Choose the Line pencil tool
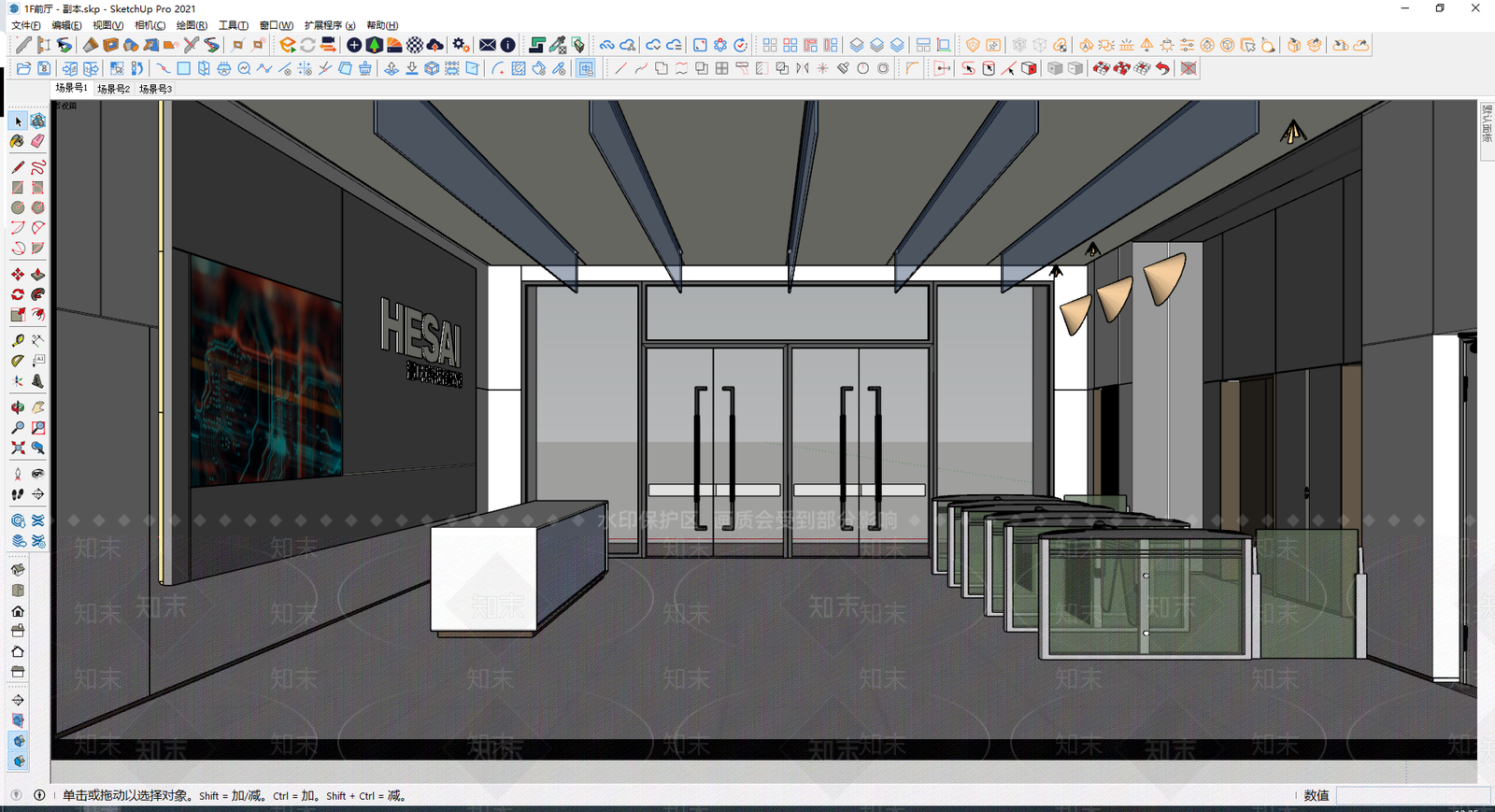The width and height of the screenshot is (1495, 812). point(18,167)
